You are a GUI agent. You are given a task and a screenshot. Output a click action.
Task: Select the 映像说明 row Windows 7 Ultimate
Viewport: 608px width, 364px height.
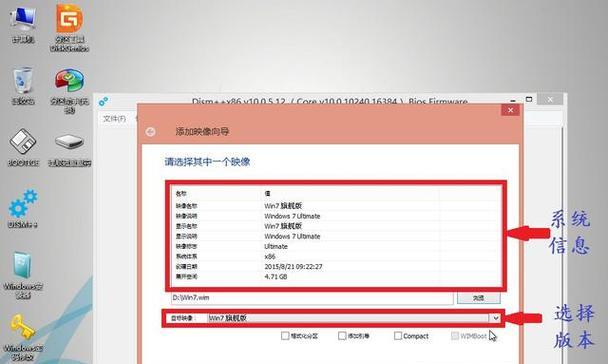point(336,216)
